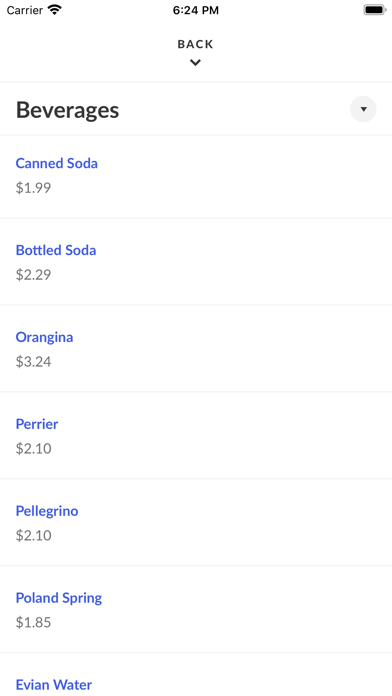Open the Poland Spring menu item
The height and width of the screenshot is (696, 392).
point(59,598)
